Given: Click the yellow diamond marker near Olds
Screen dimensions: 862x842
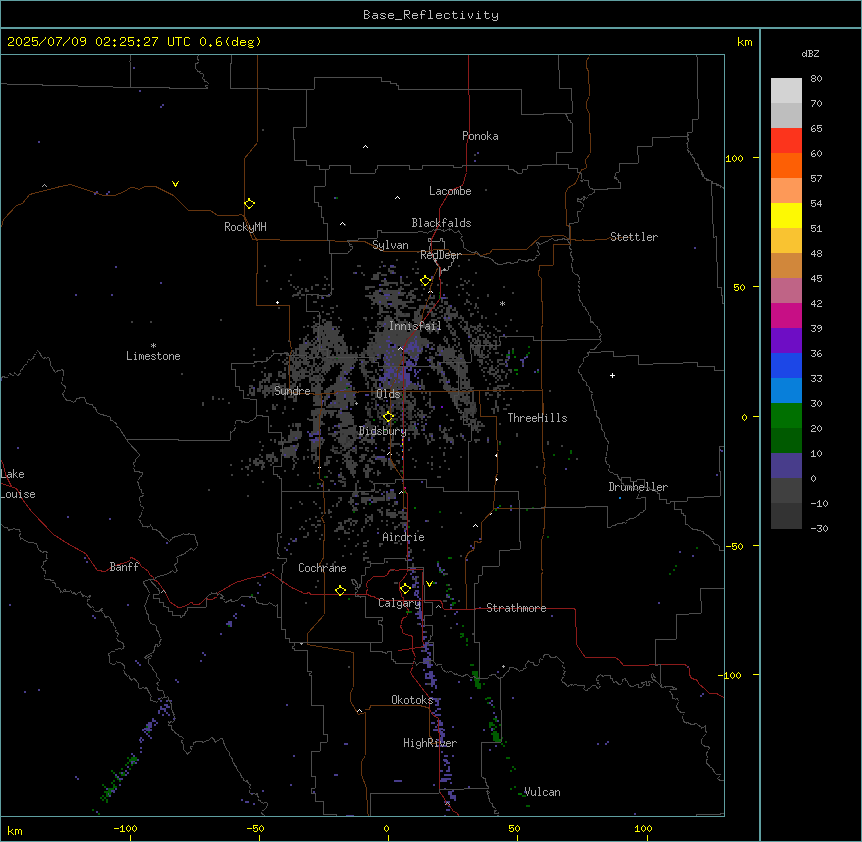Looking at the screenshot, I should 388,417.
